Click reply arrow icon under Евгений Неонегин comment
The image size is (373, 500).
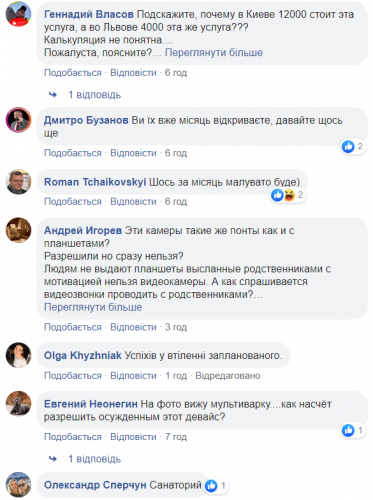point(53,459)
